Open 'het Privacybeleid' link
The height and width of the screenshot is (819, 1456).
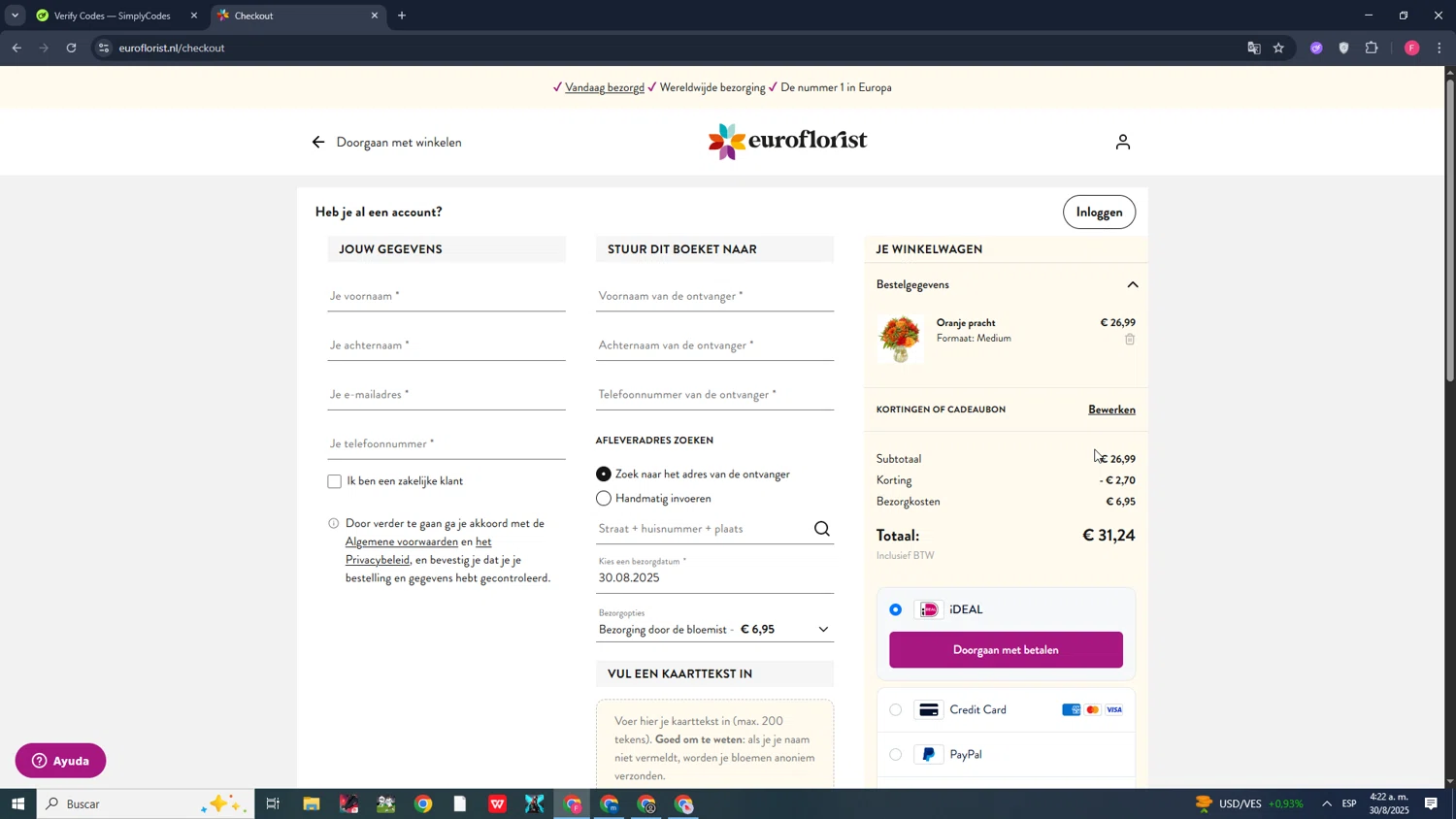click(418, 551)
